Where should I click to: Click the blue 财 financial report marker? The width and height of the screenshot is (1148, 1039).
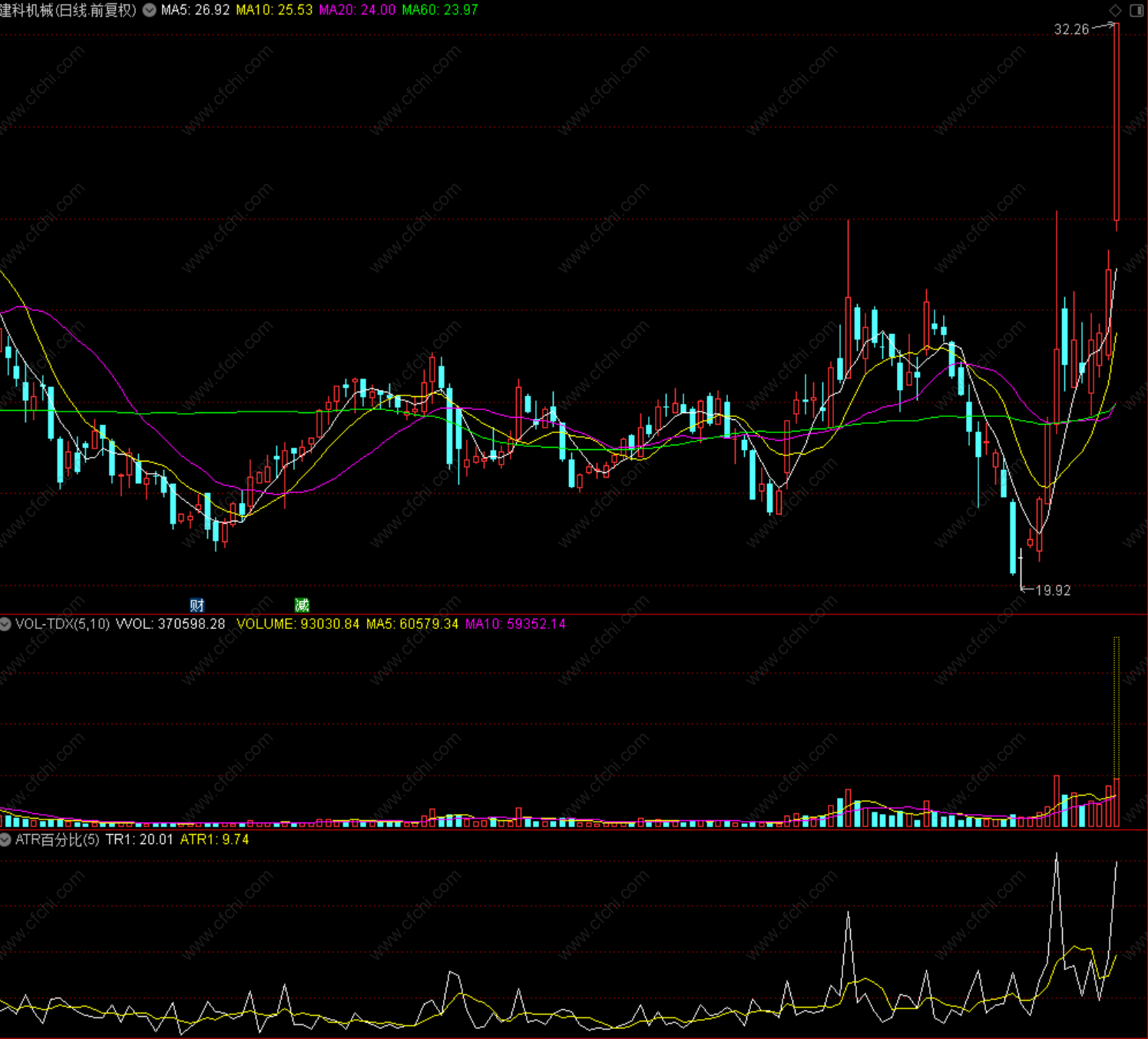pos(197,605)
